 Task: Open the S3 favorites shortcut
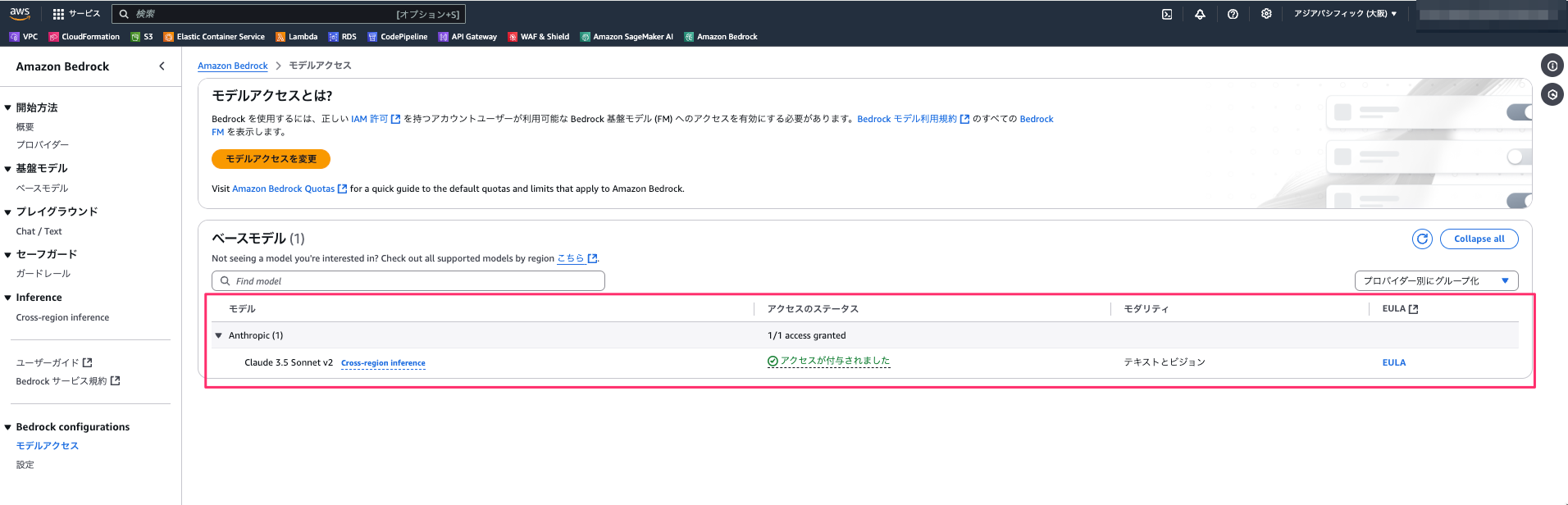click(142, 37)
